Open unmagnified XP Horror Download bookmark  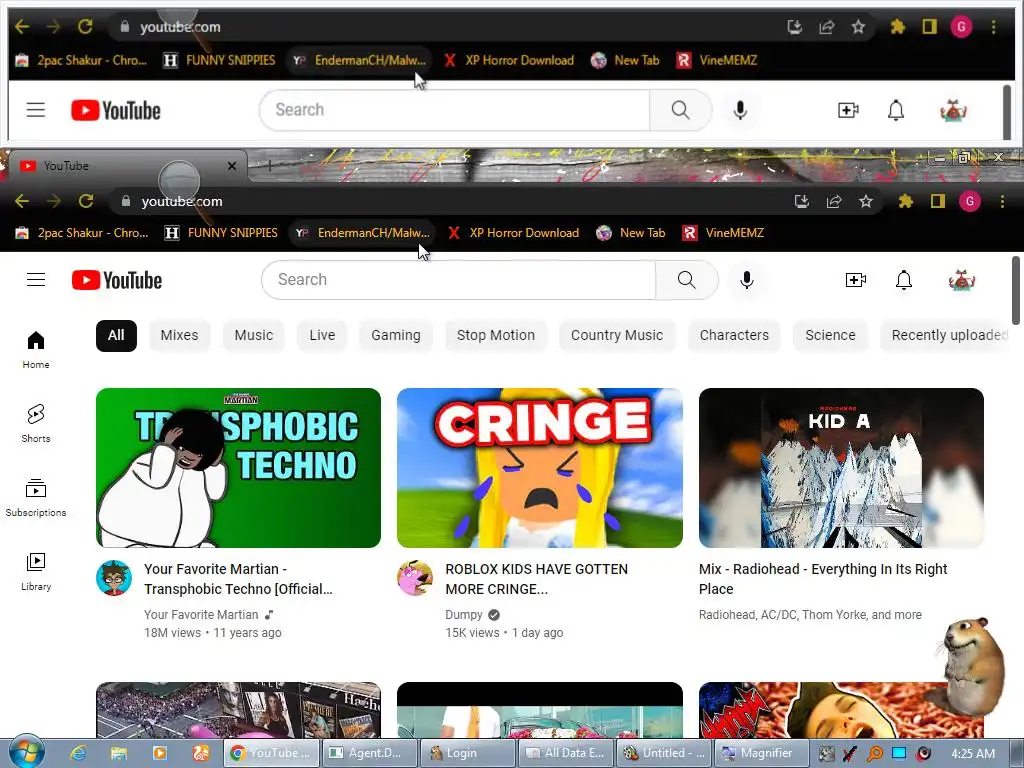(x=513, y=233)
